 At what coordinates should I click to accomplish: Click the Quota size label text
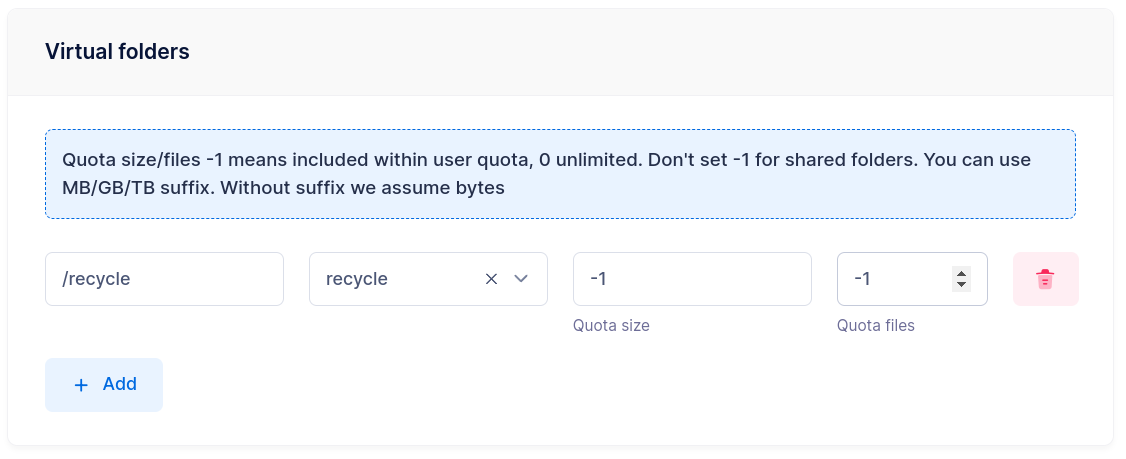coord(611,325)
